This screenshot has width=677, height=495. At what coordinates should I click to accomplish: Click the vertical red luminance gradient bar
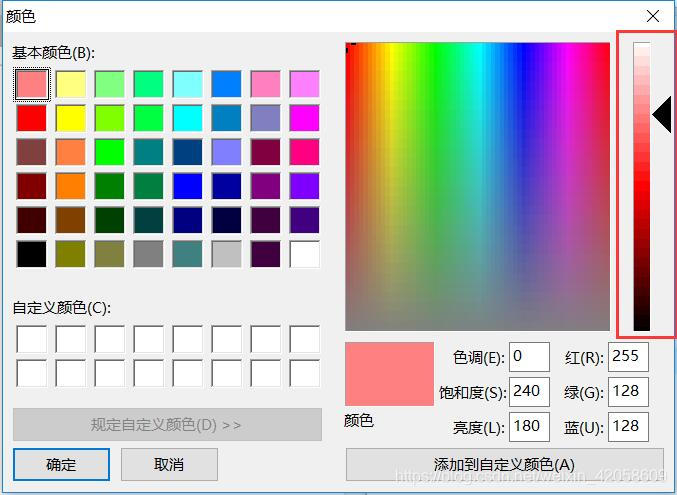pyautogui.click(x=642, y=187)
